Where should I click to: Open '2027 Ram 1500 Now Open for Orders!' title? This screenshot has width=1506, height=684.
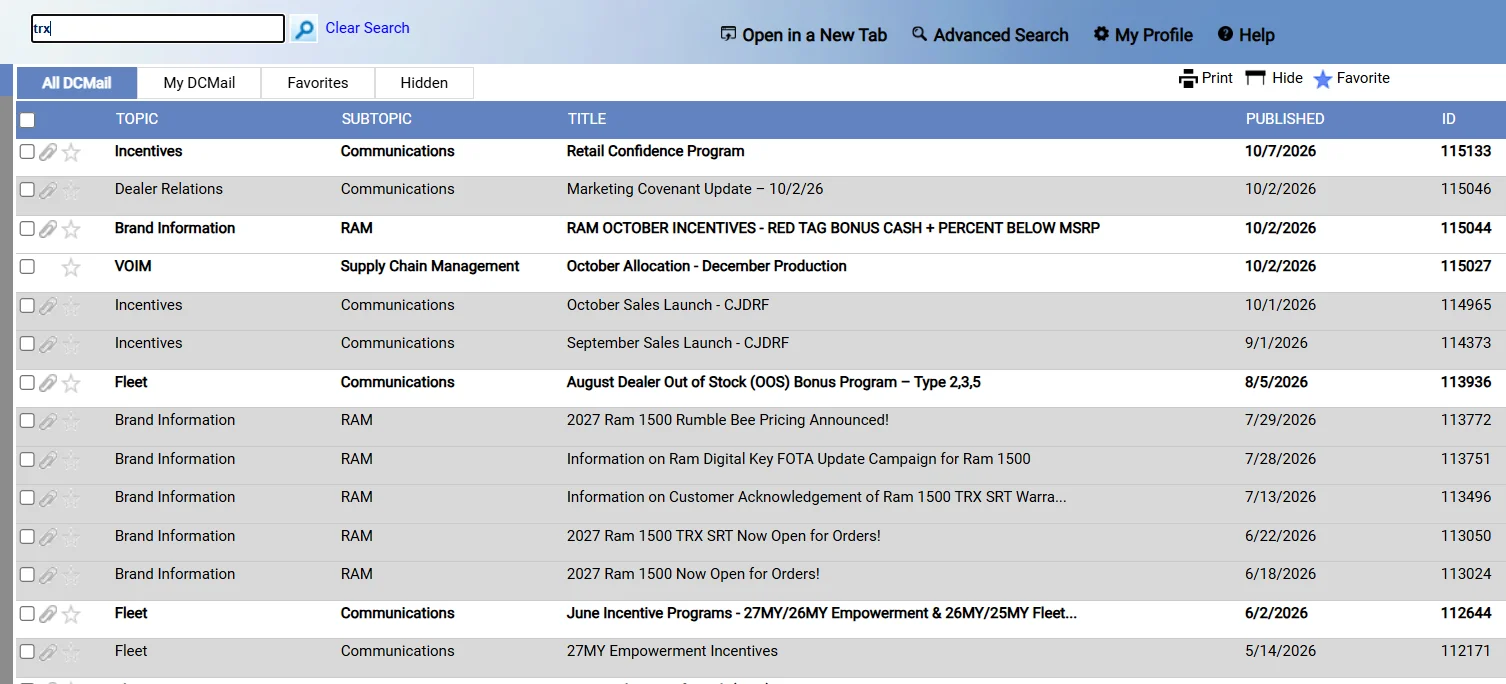(693, 574)
